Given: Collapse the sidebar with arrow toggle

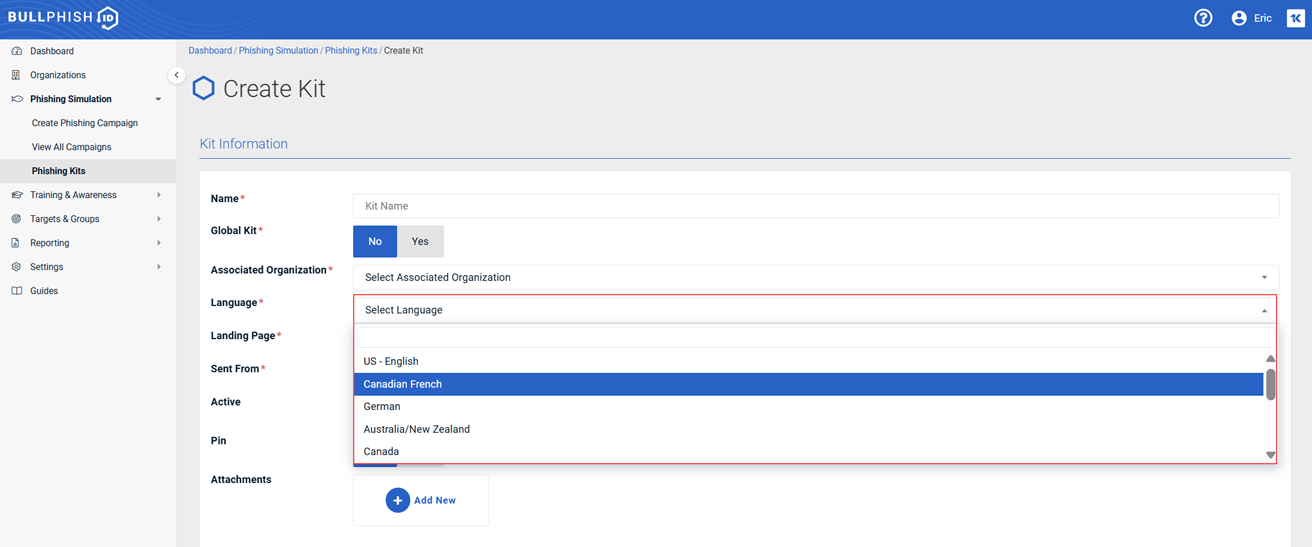Looking at the screenshot, I should (176, 75).
